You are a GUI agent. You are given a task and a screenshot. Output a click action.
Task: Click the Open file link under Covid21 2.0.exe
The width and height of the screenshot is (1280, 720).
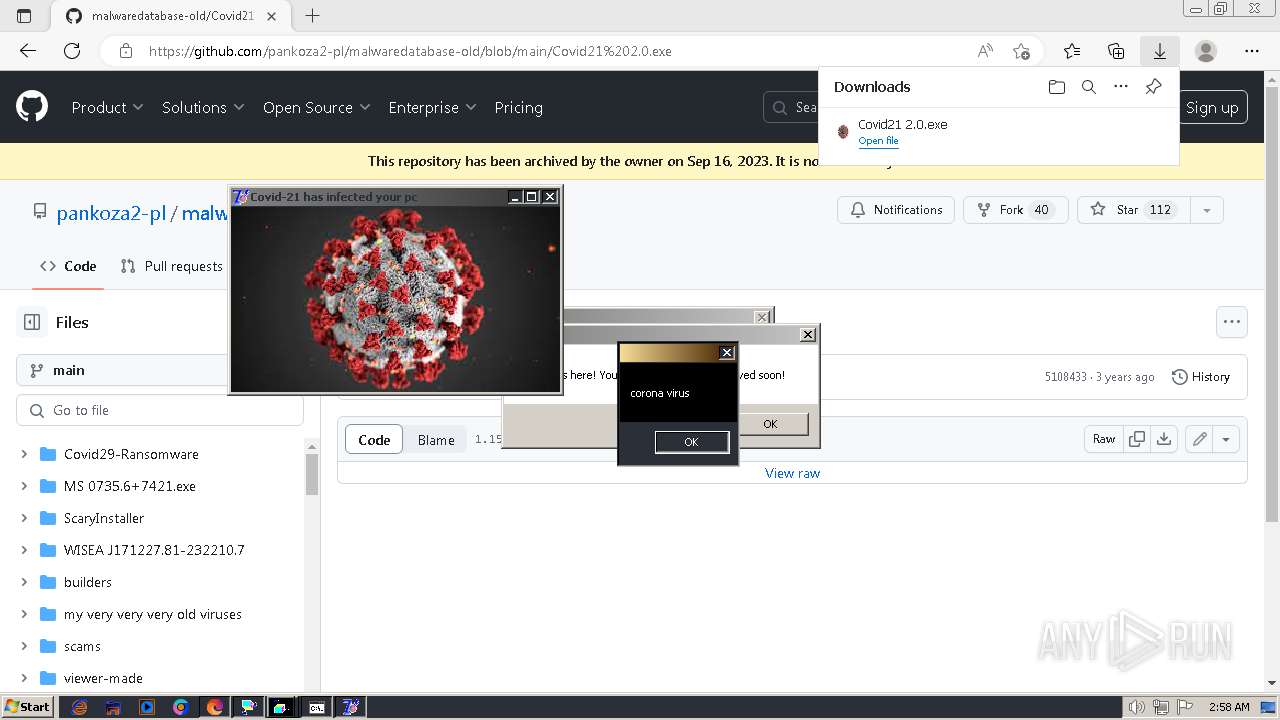click(x=878, y=141)
